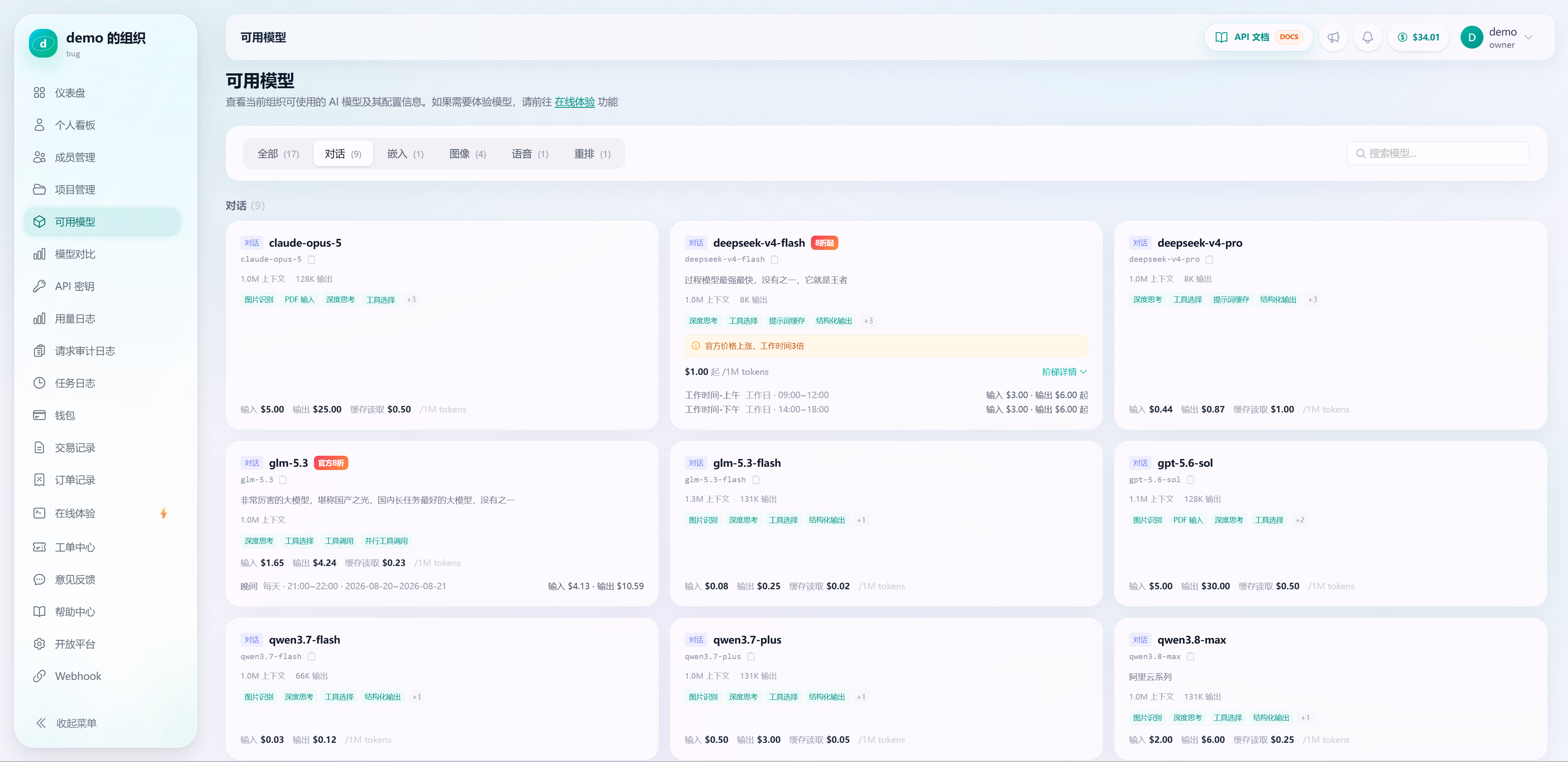
Task: Click the 用量日志 bar chart icon
Action: pyautogui.click(x=40, y=318)
